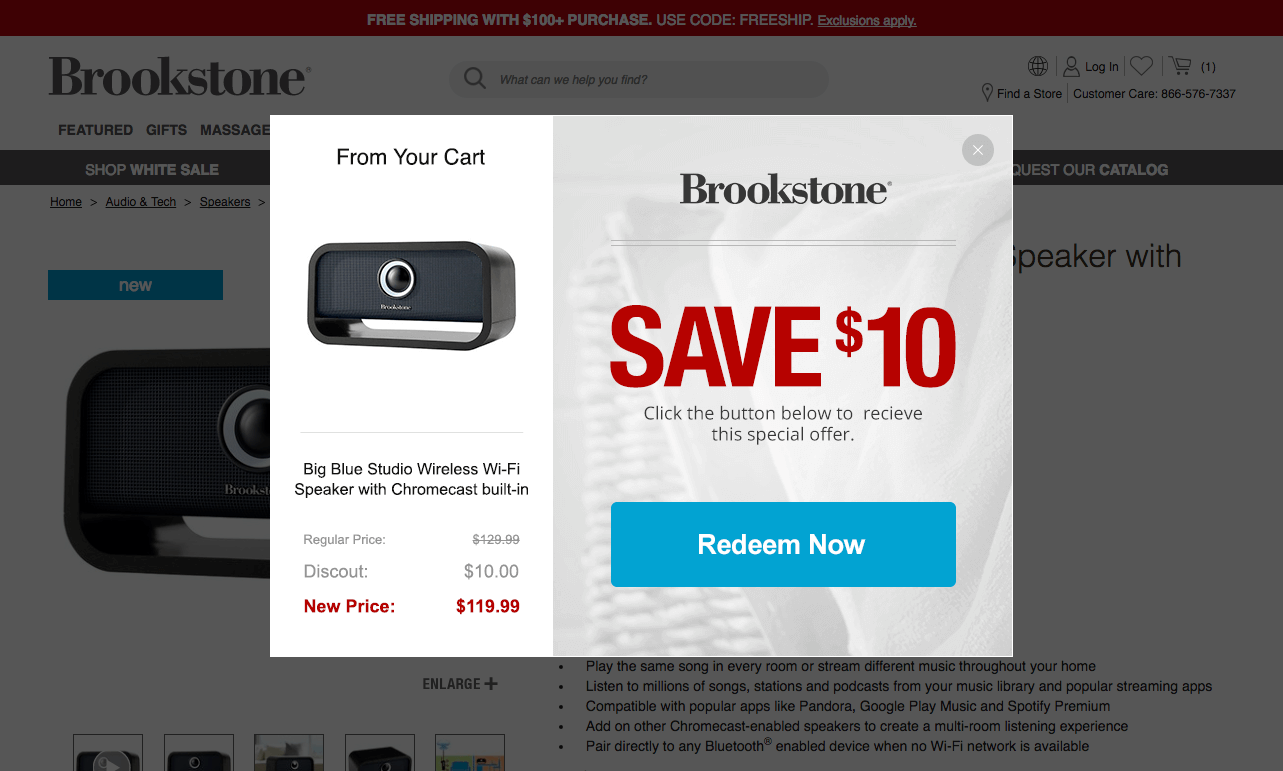Open the globe international icon
1283x771 pixels.
point(1038,66)
